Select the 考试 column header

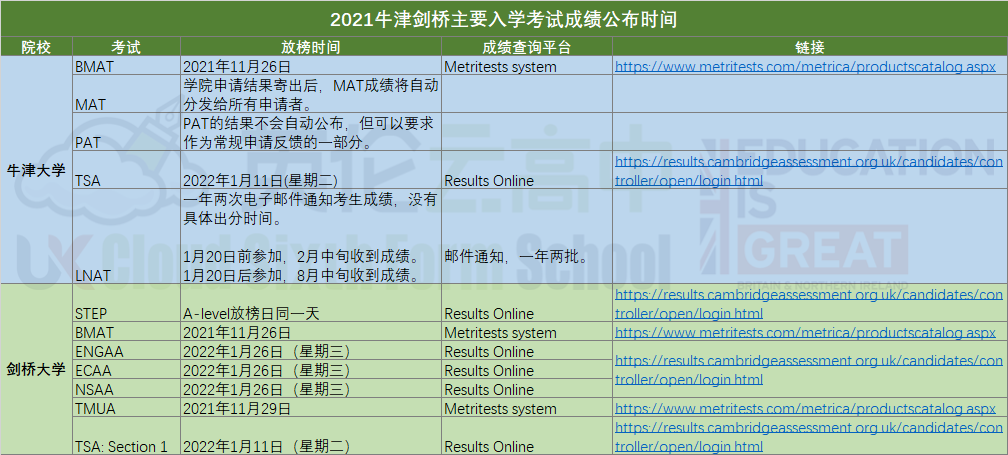click(126, 47)
